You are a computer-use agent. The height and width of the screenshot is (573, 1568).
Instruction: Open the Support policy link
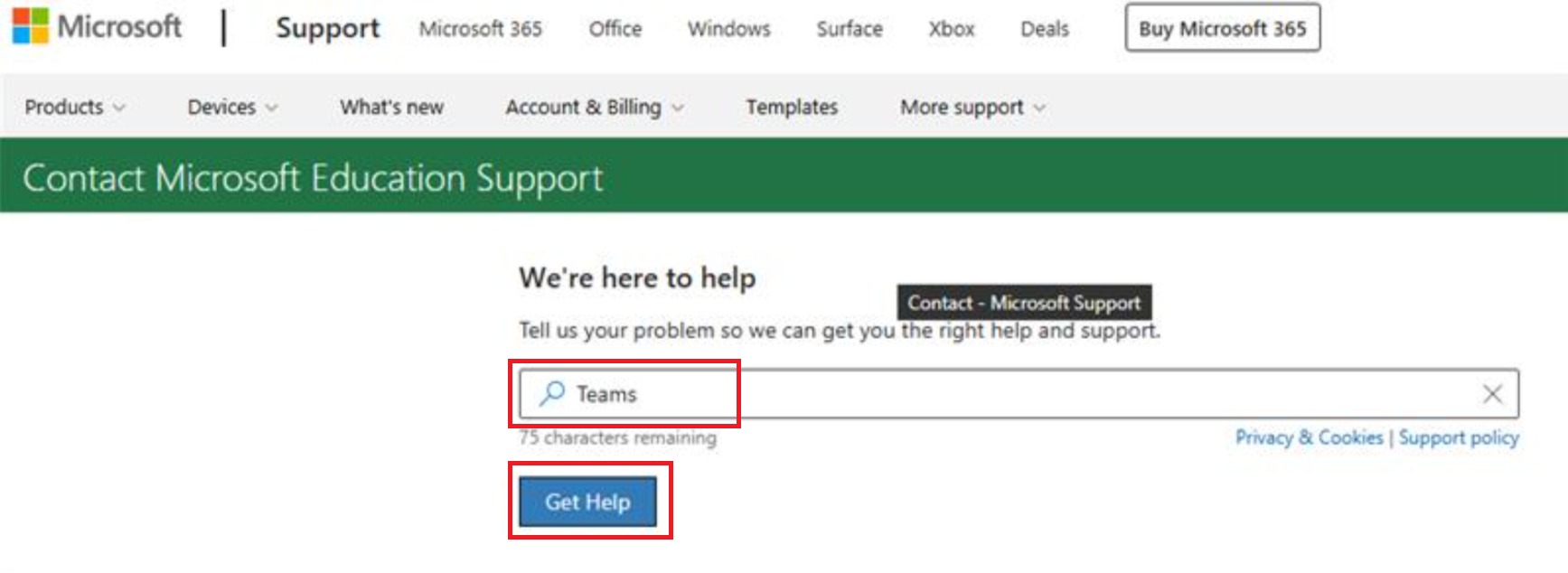pyautogui.click(x=1459, y=437)
